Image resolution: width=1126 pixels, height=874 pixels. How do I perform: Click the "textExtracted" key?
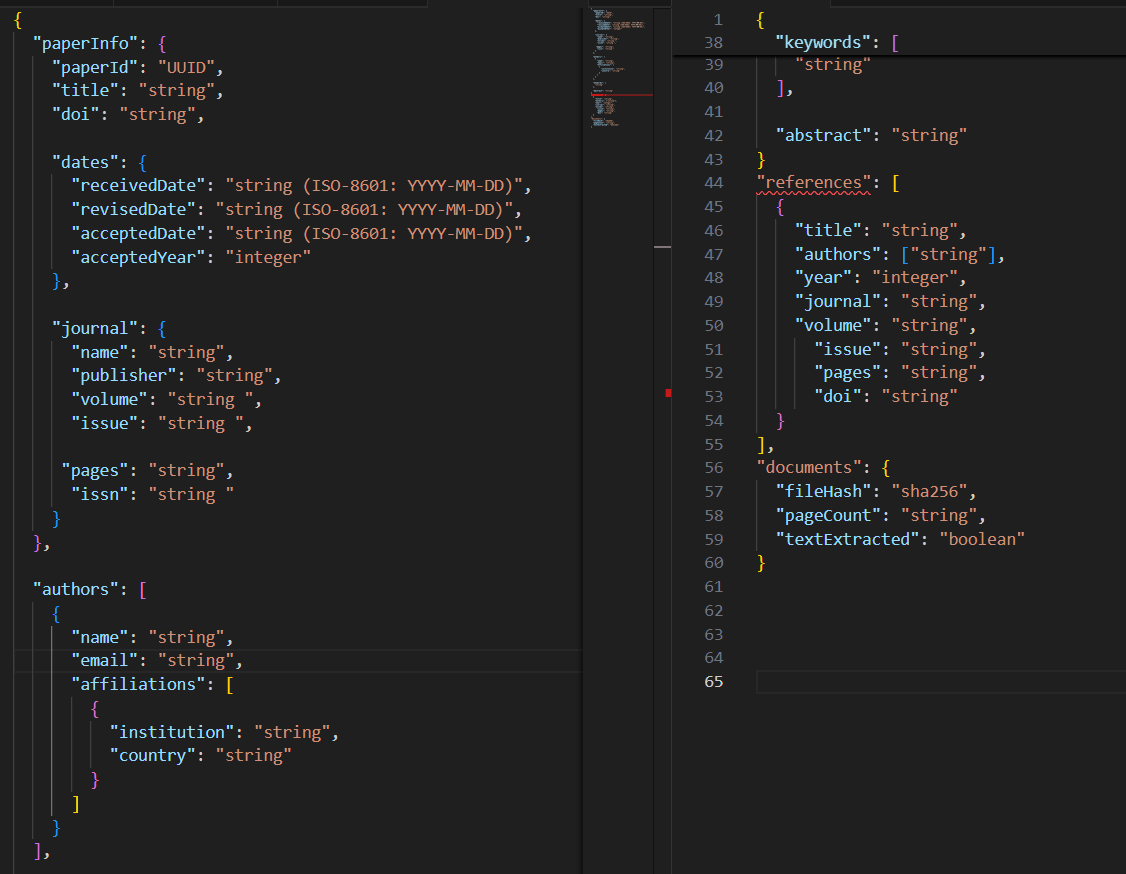tap(847, 539)
